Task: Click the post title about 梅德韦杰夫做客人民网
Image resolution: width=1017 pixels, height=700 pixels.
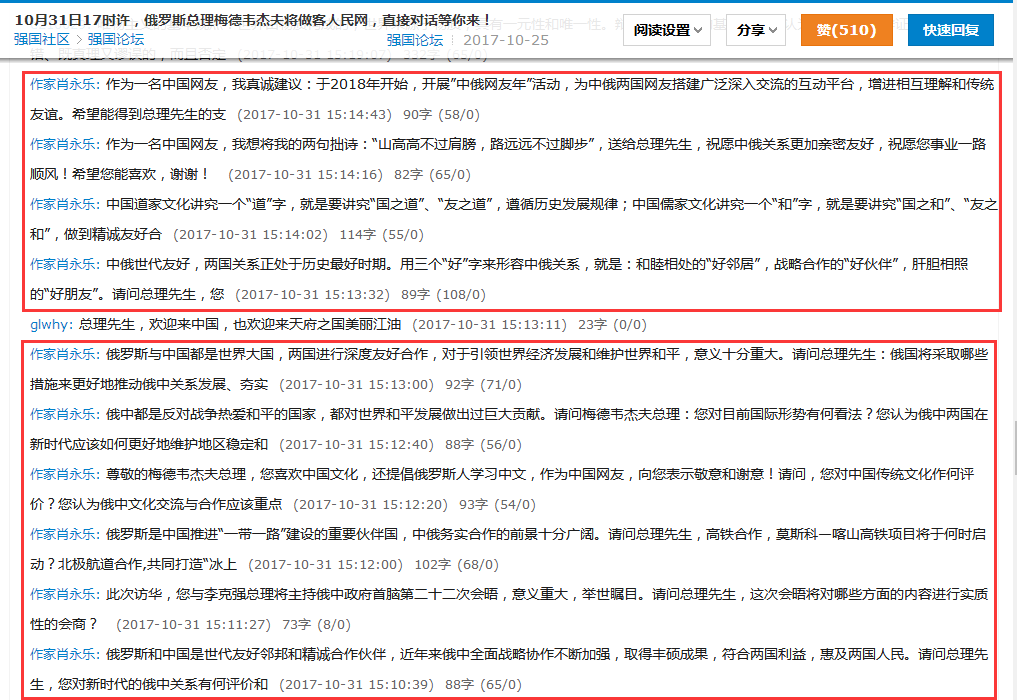Action: (x=253, y=20)
